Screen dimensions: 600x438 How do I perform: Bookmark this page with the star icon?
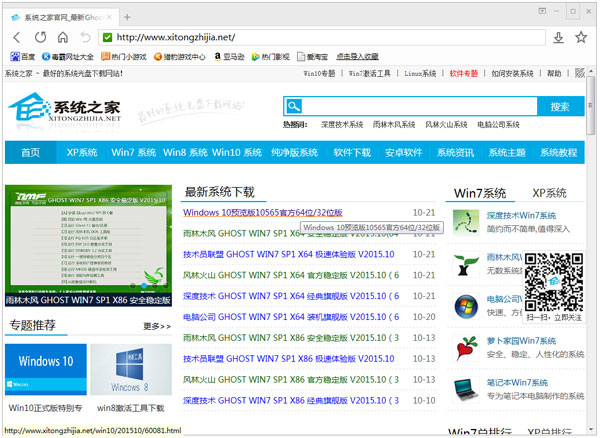(581, 37)
